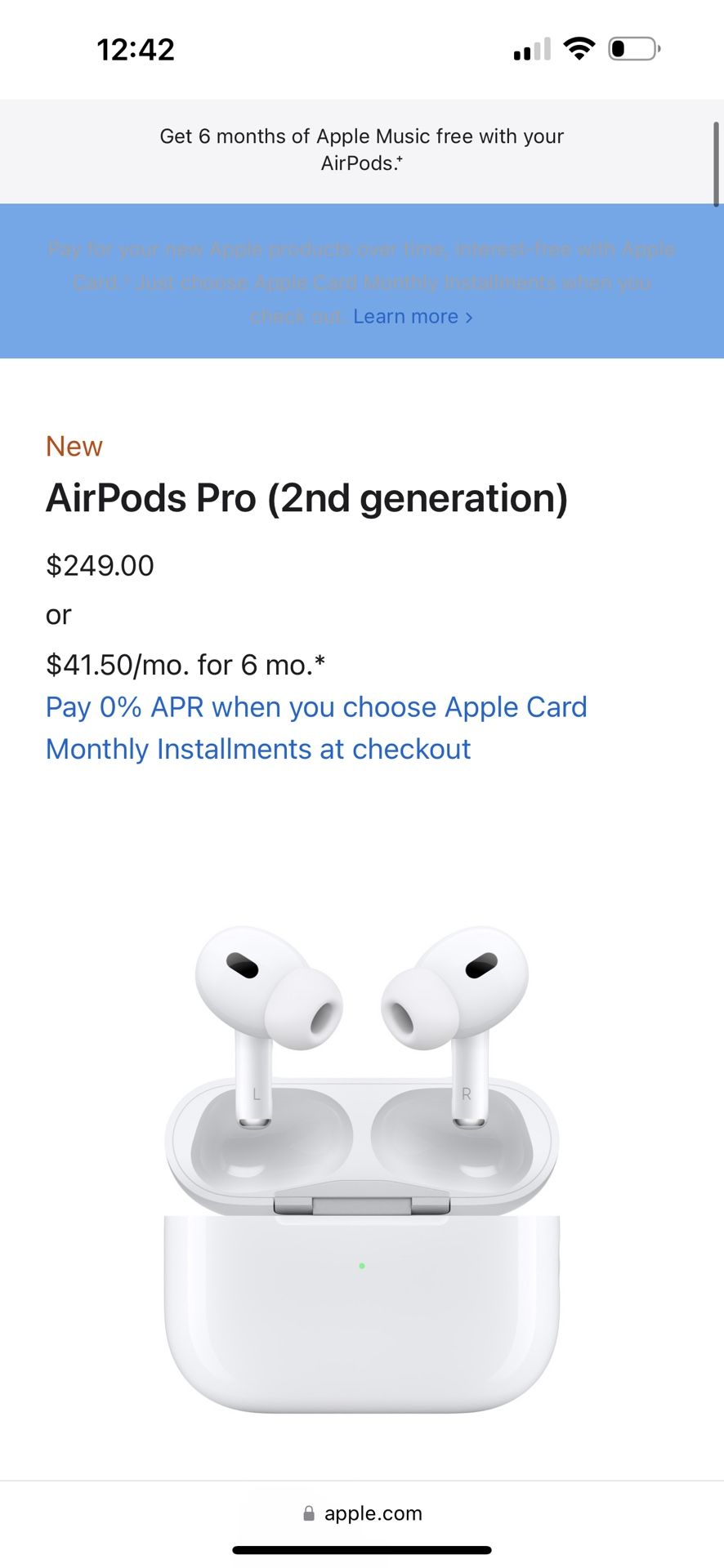The image size is (724, 1568).
Task: Tap the home indicator bar at bottom
Action: [362, 1544]
